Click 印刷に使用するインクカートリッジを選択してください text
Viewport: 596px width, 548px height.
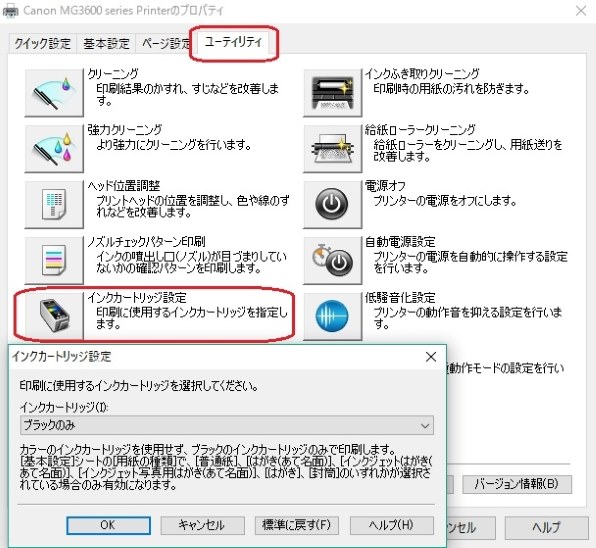139,386
